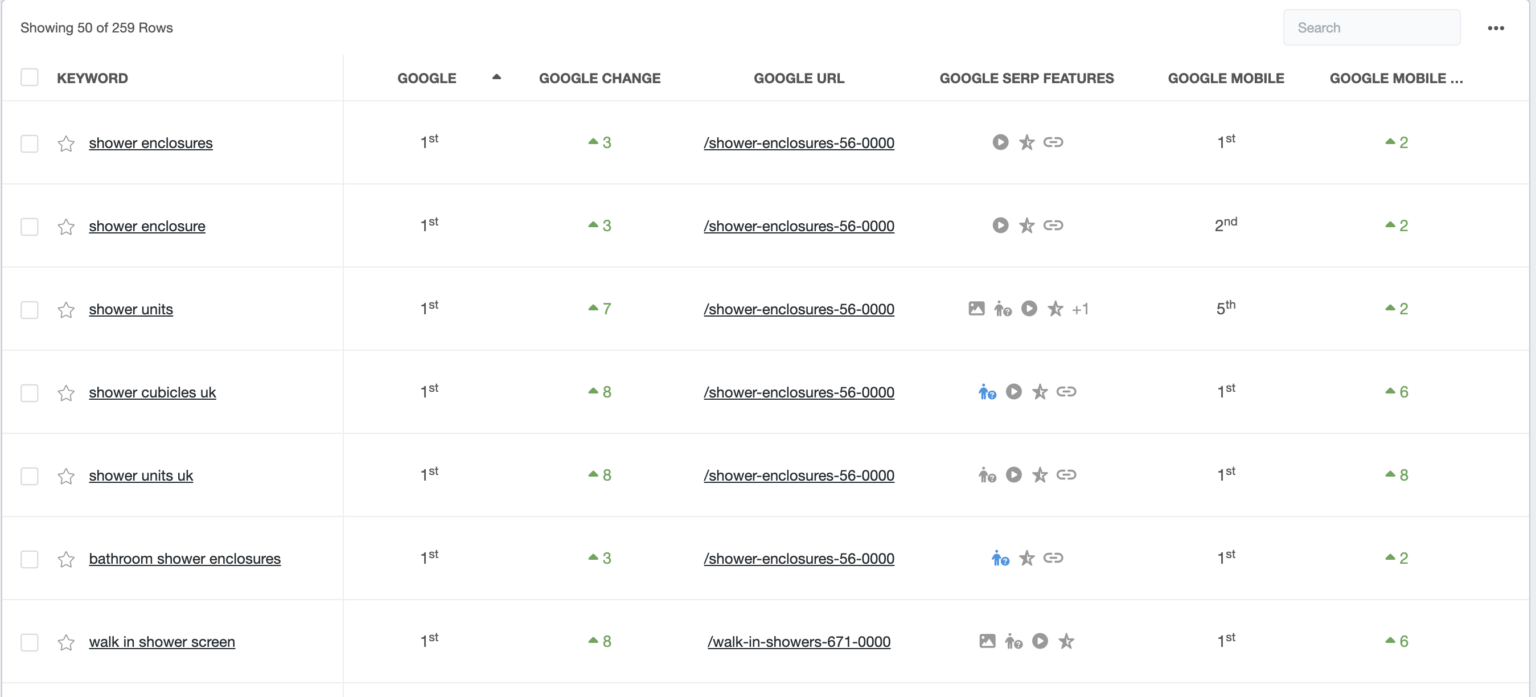The width and height of the screenshot is (1536, 697).
Task: Check the 'walk in shower screen' row checkbox
Action: pyautogui.click(x=30, y=642)
